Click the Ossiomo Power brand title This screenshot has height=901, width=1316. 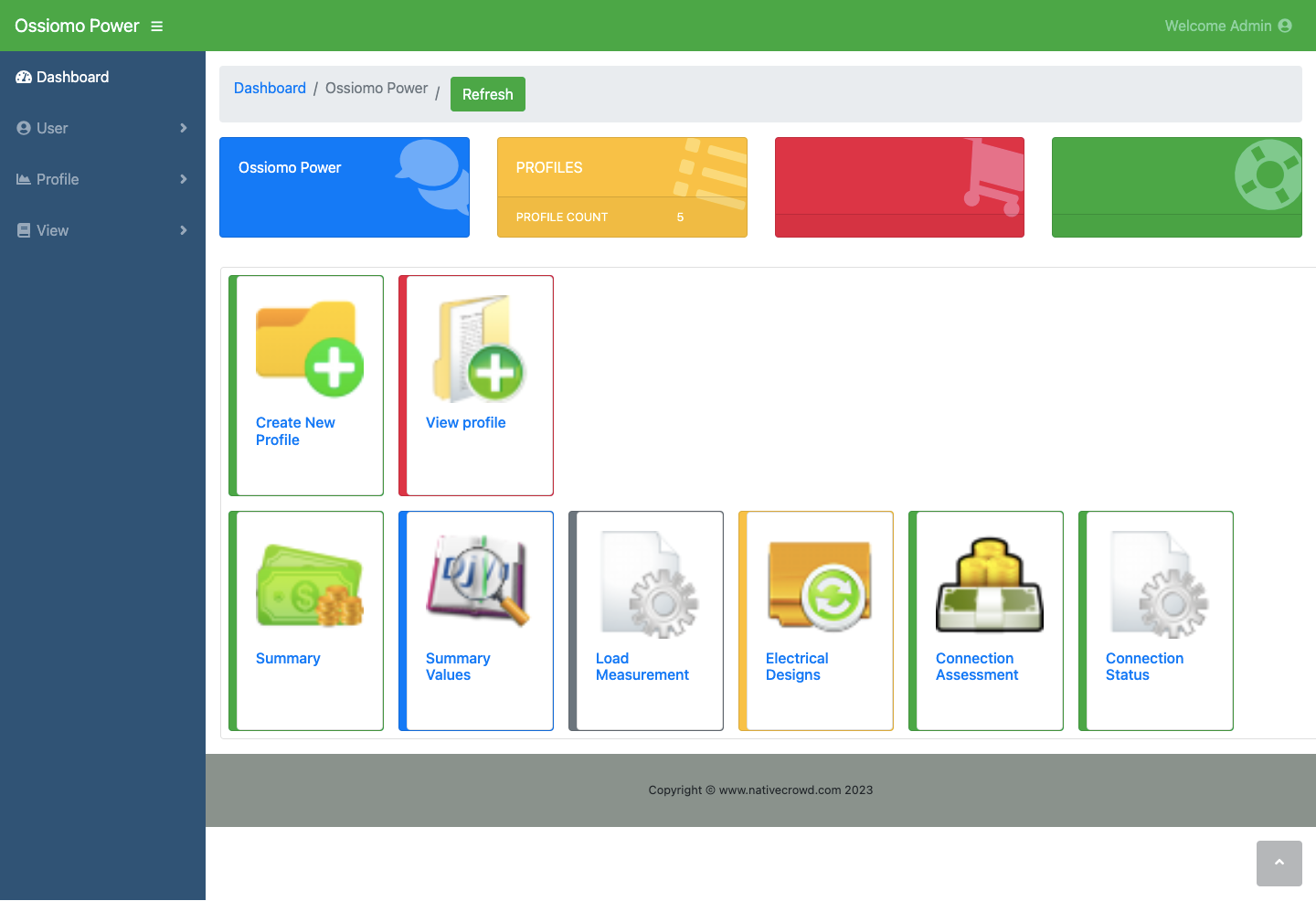[x=77, y=26]
